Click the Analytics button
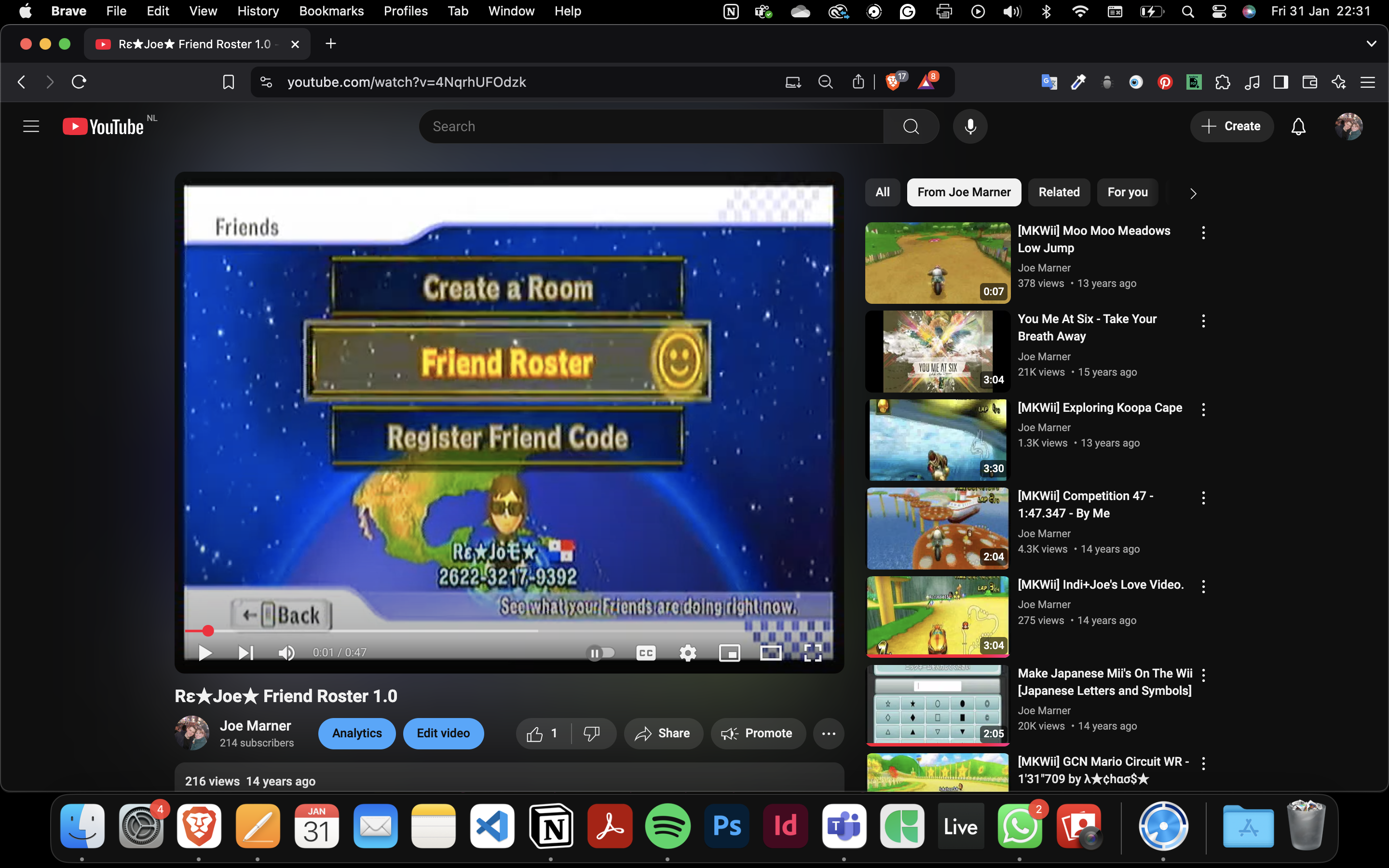Viewport: 1389px width, 868px height. click(356, 733)
